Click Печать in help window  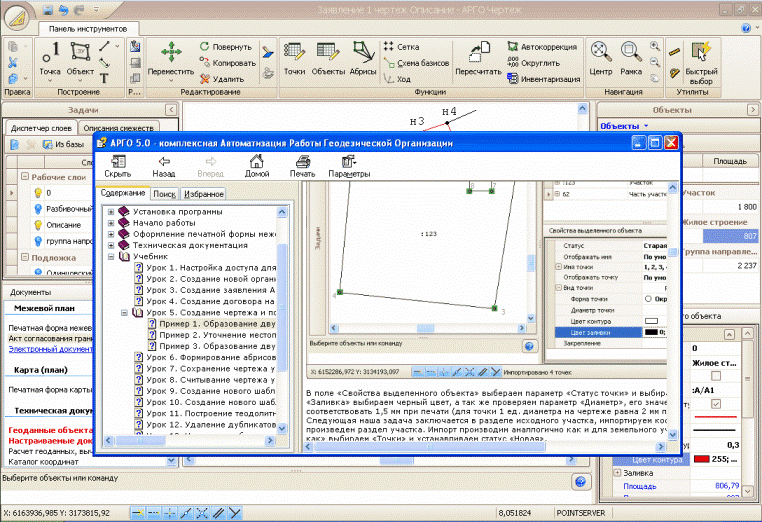[x=302, y=166]
